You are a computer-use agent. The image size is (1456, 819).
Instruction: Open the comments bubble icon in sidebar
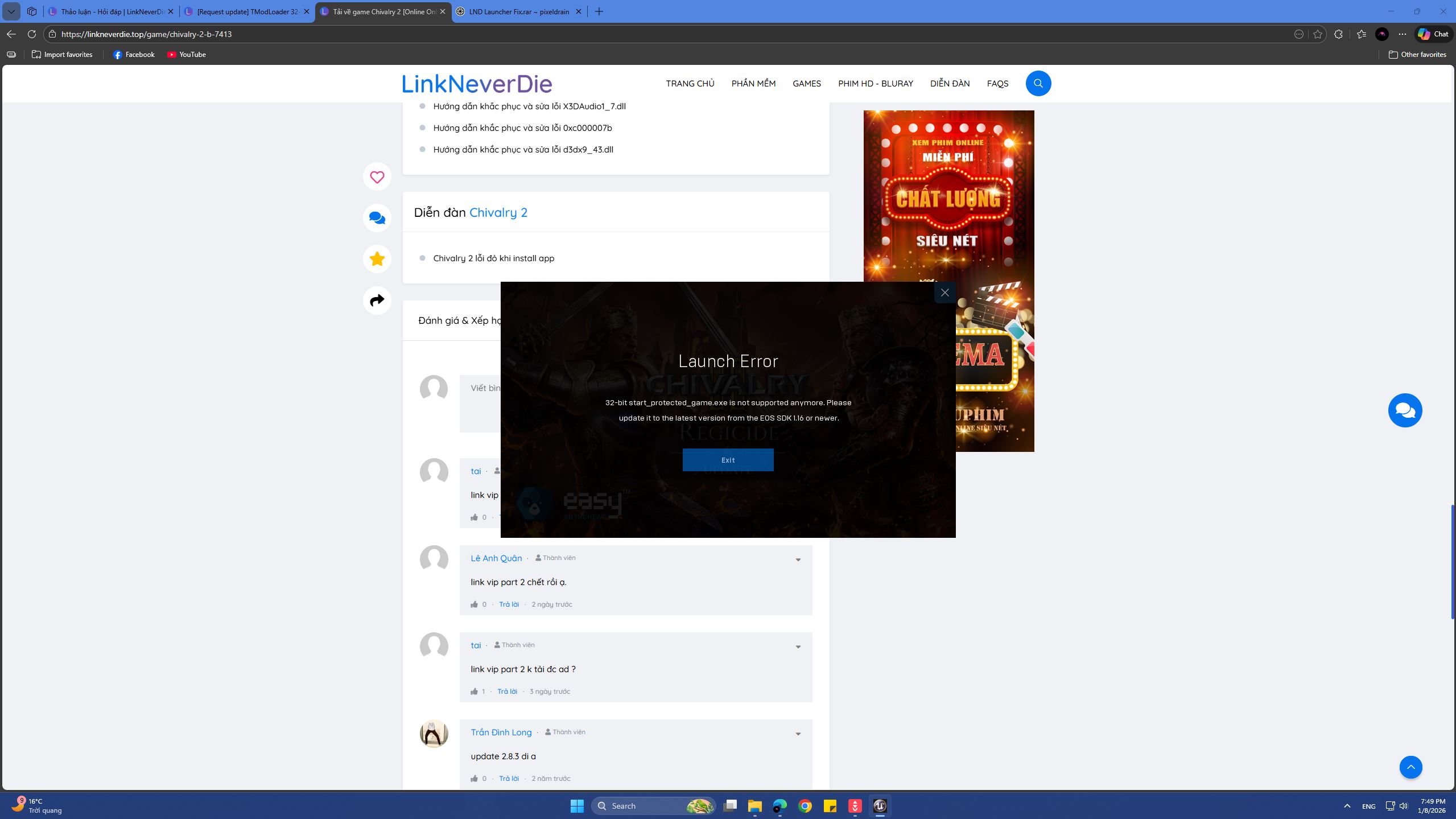(377, 218)
